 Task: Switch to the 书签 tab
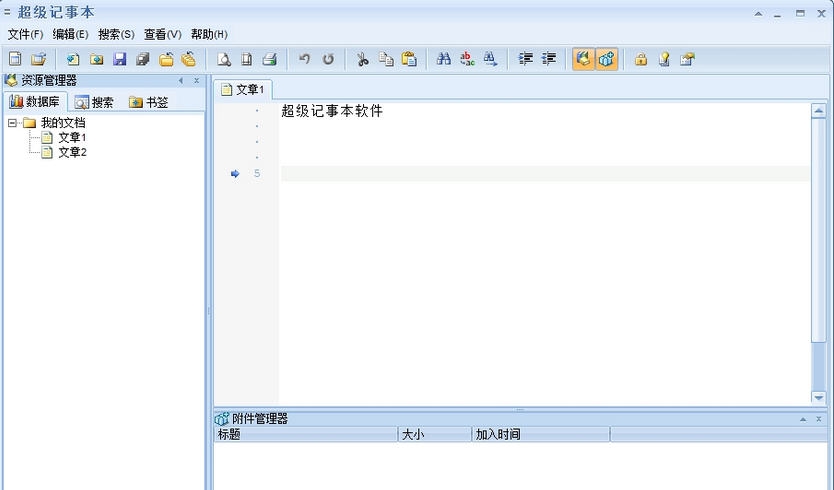pyautogui.click(x=148, y=102)
